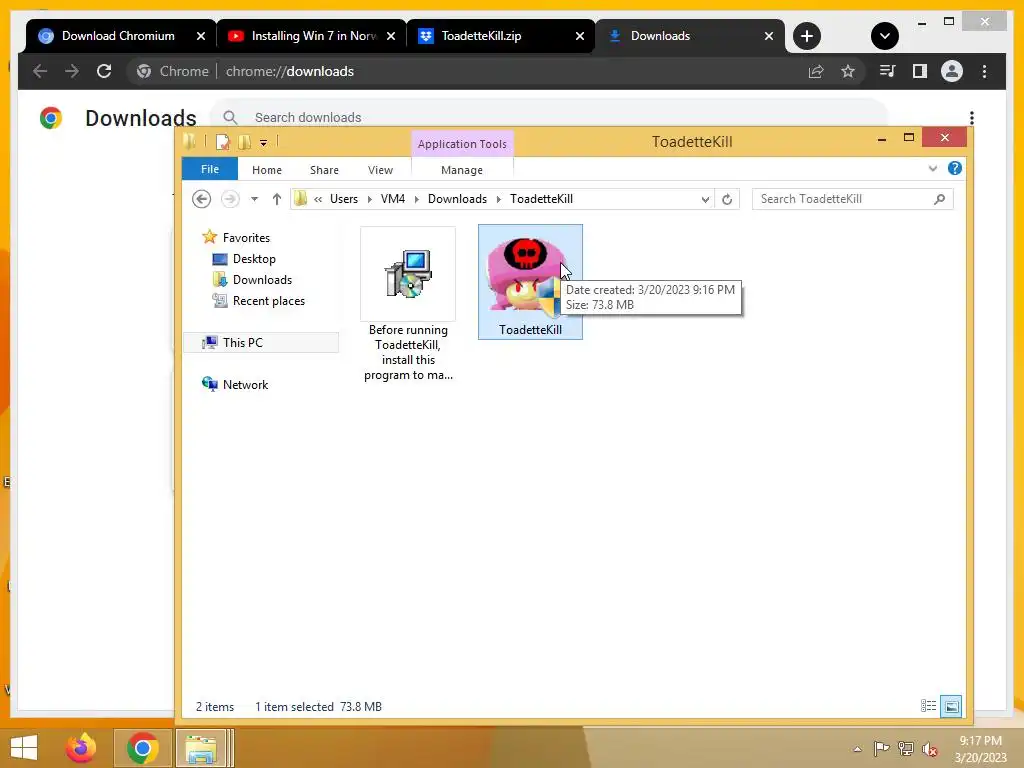Open Chrome media controls icon
Image resolution: width=1024 pixels, height=768 pixels.
pos(887,71)
